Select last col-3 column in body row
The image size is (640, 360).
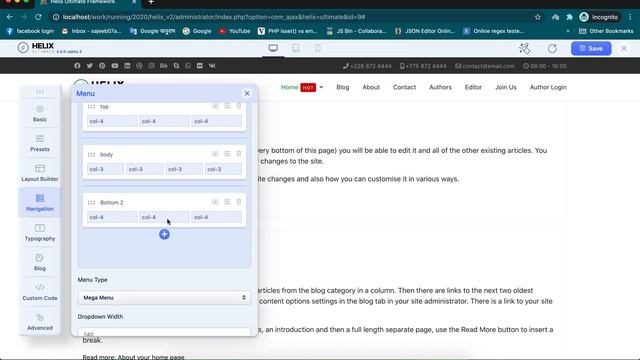[x=223, y=169]
